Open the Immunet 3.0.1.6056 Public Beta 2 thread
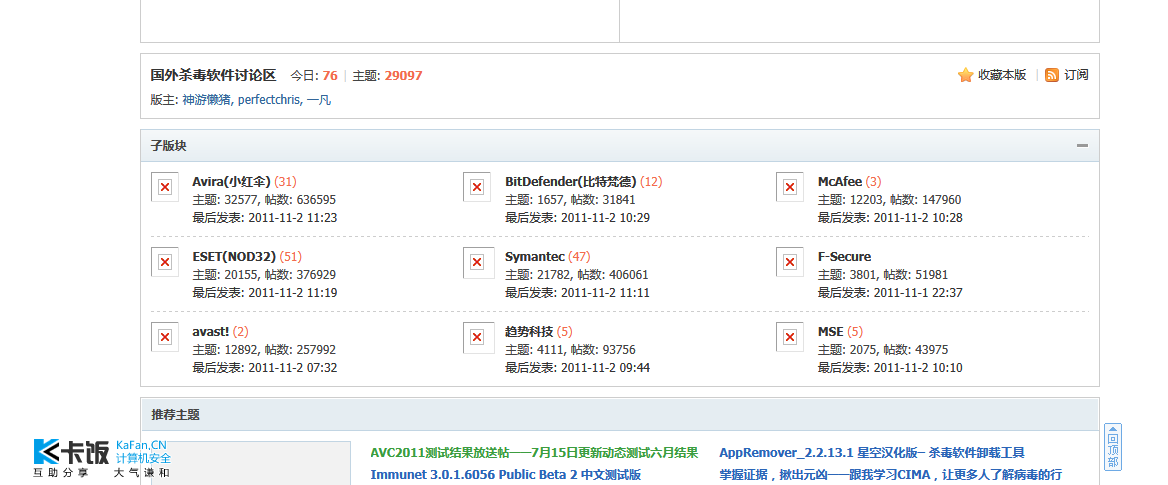This screenshot has height=485, width=1168. [505, 475]
